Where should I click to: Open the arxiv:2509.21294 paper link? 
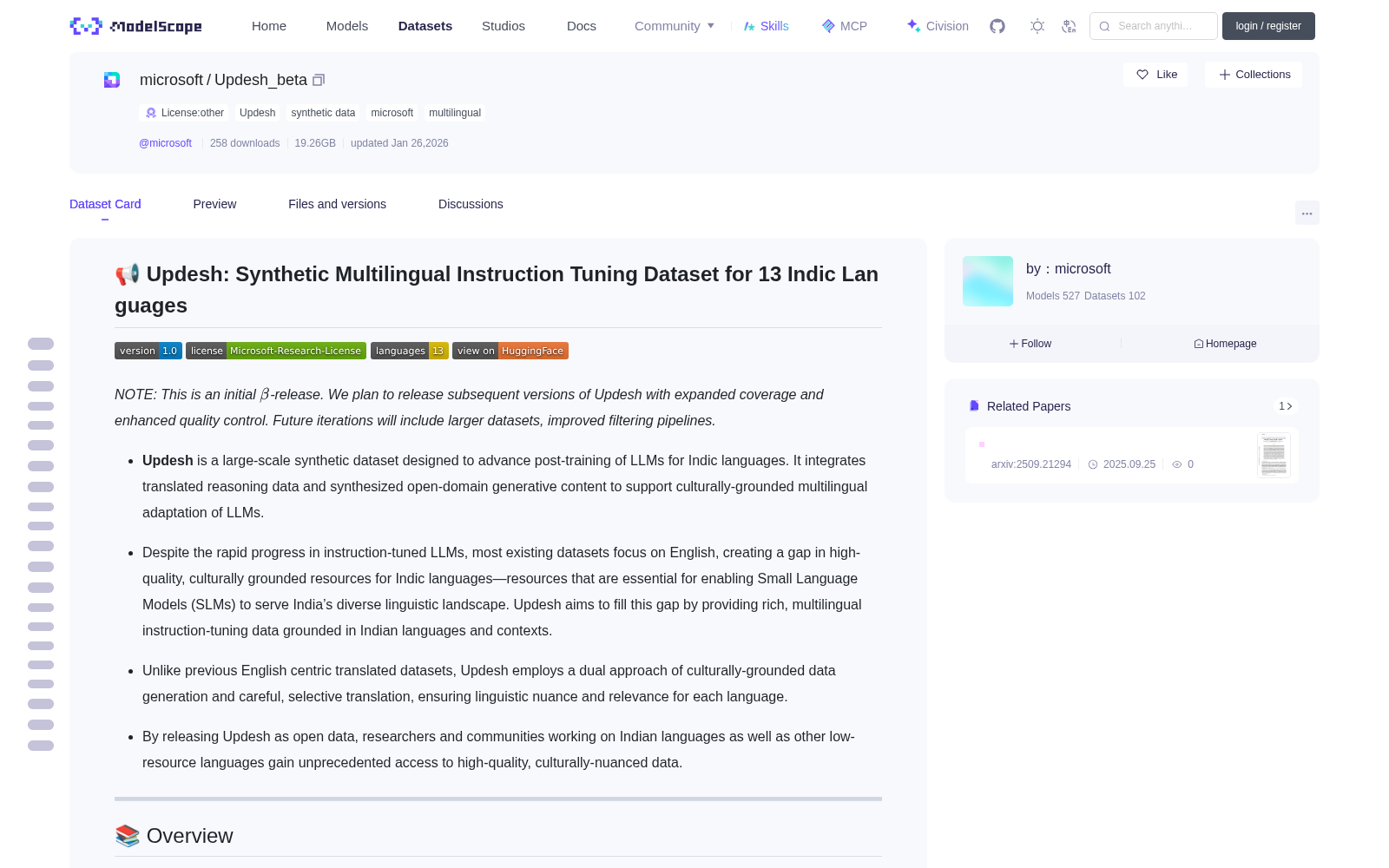1031,464
